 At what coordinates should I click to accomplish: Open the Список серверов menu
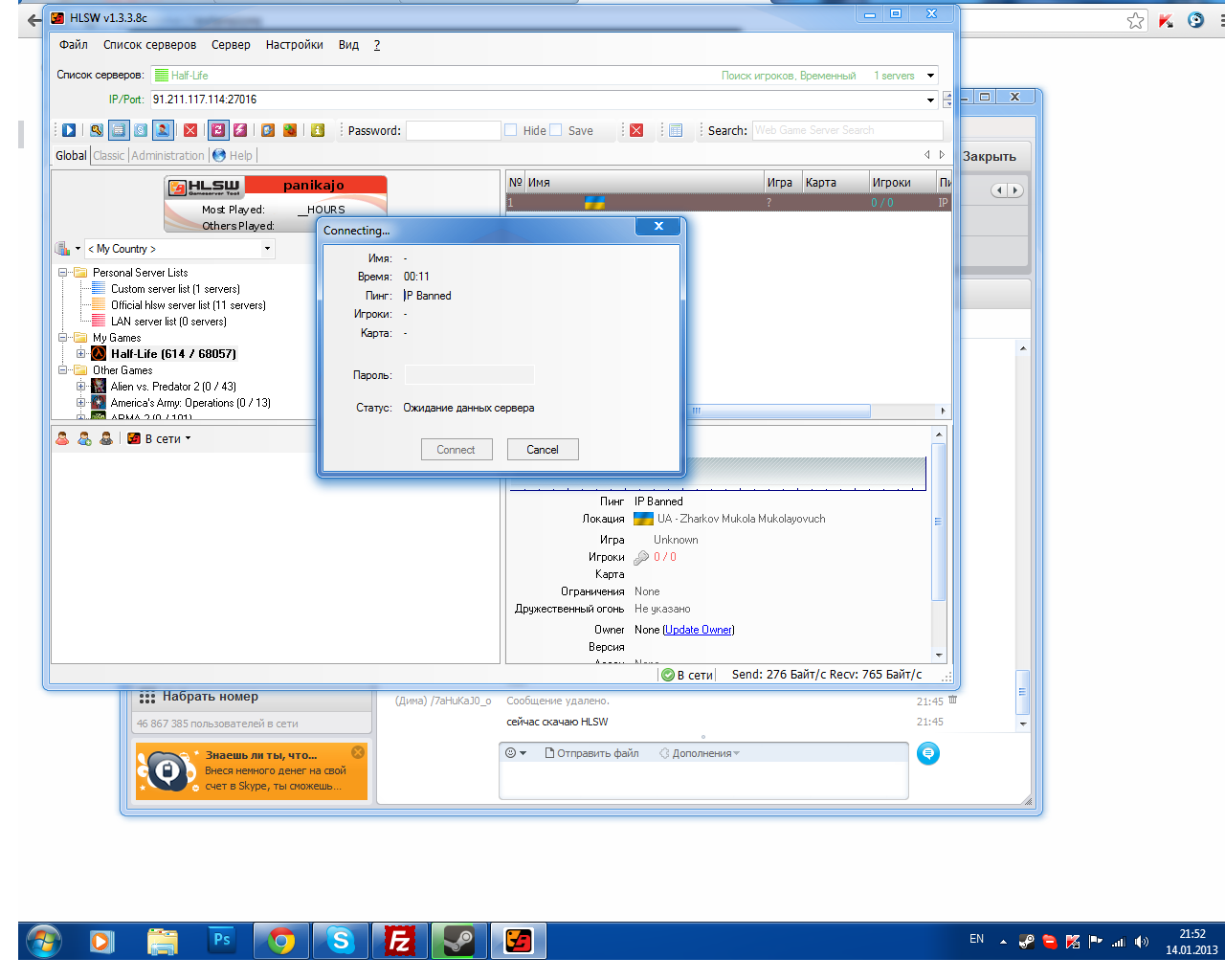click(150, 45)
